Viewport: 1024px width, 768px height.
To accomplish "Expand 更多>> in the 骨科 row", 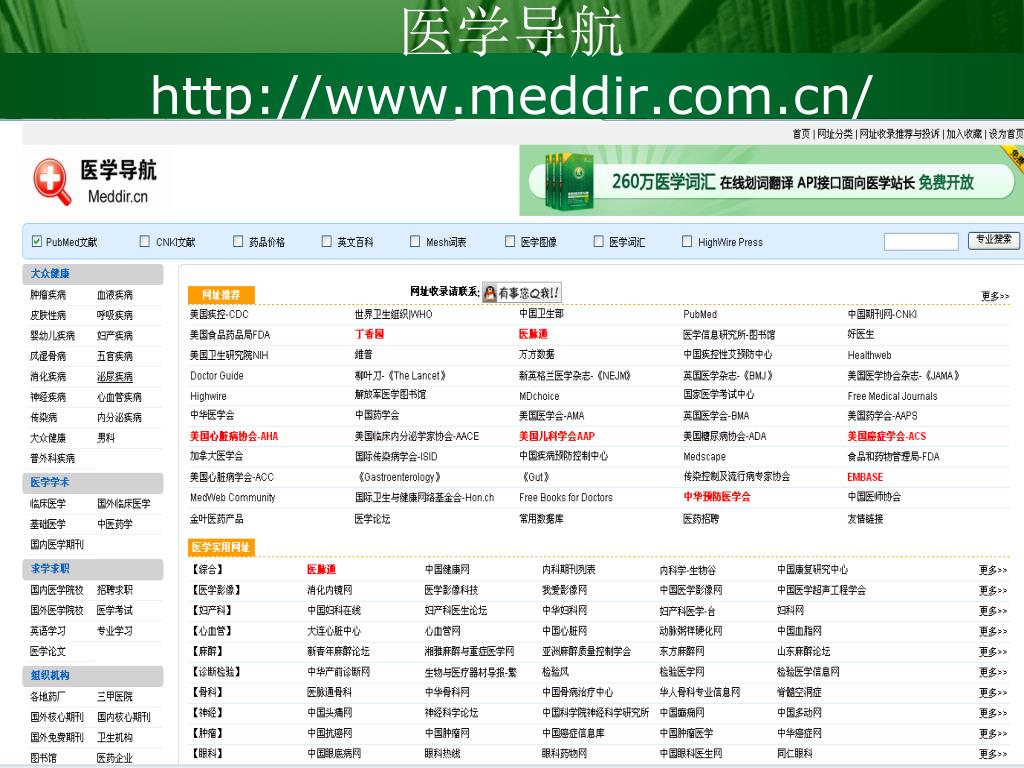I will tap(993, 692).
